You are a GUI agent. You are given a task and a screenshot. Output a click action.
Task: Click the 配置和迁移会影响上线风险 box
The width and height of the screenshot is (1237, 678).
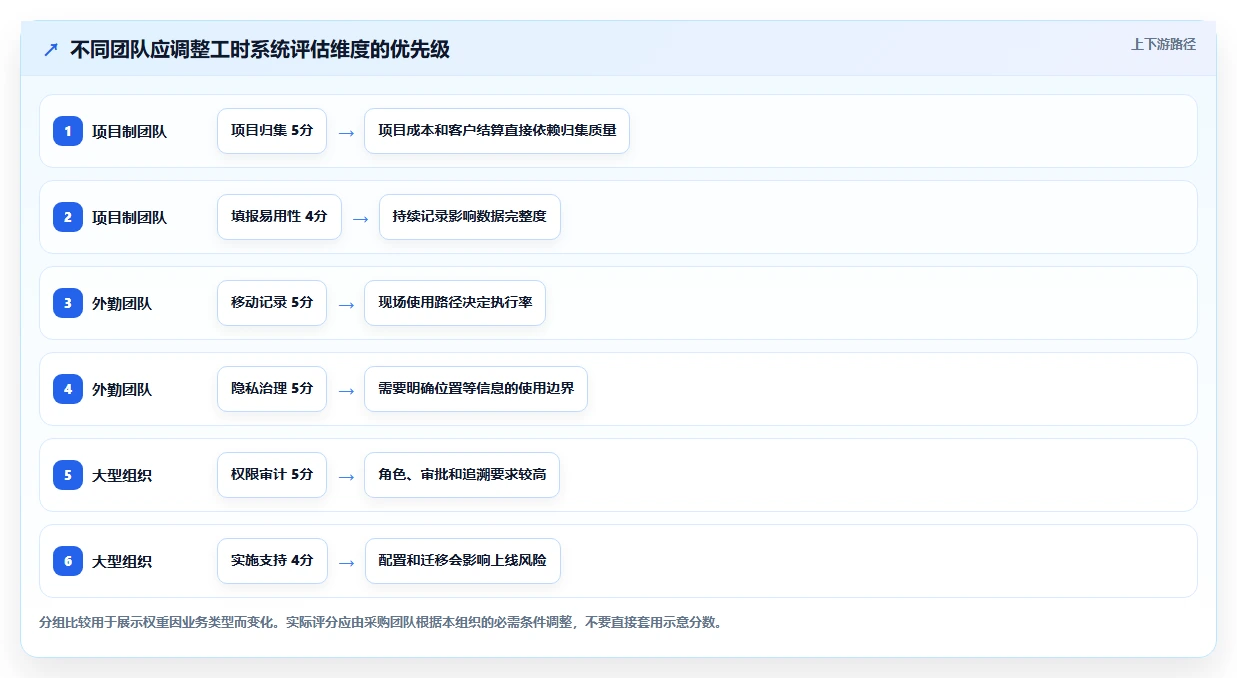coord(462,561)
